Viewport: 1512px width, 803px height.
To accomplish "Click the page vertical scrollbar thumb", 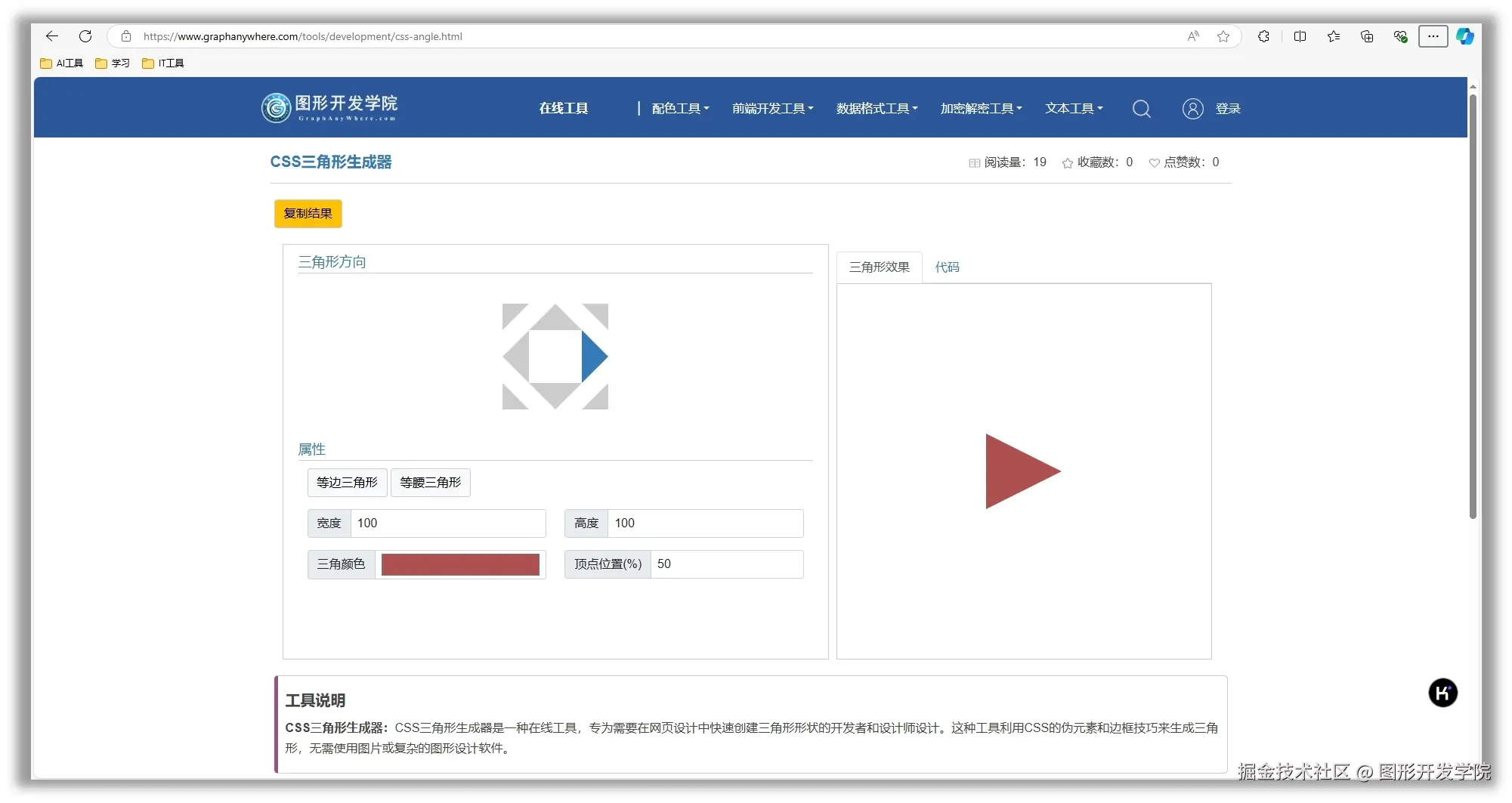I will pyautogui.click(x=1473, y=306).
